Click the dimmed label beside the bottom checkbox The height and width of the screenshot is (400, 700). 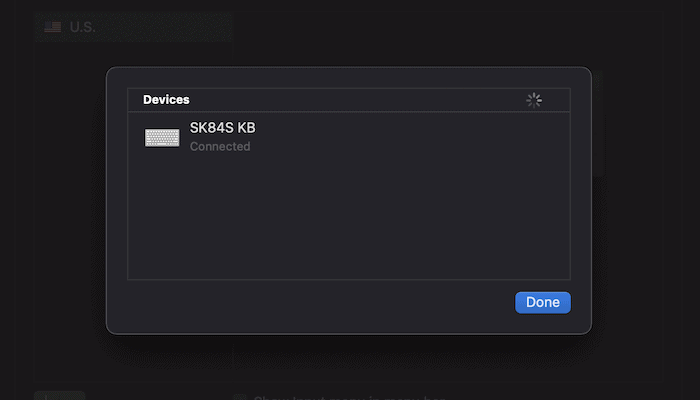coord(350,397)
